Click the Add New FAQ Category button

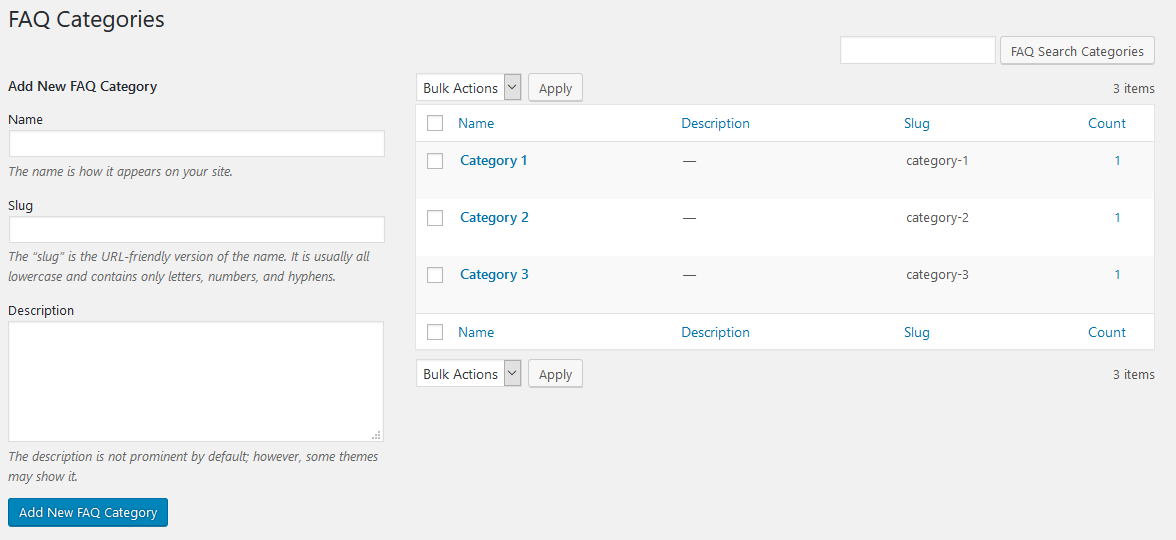[88, 512]
